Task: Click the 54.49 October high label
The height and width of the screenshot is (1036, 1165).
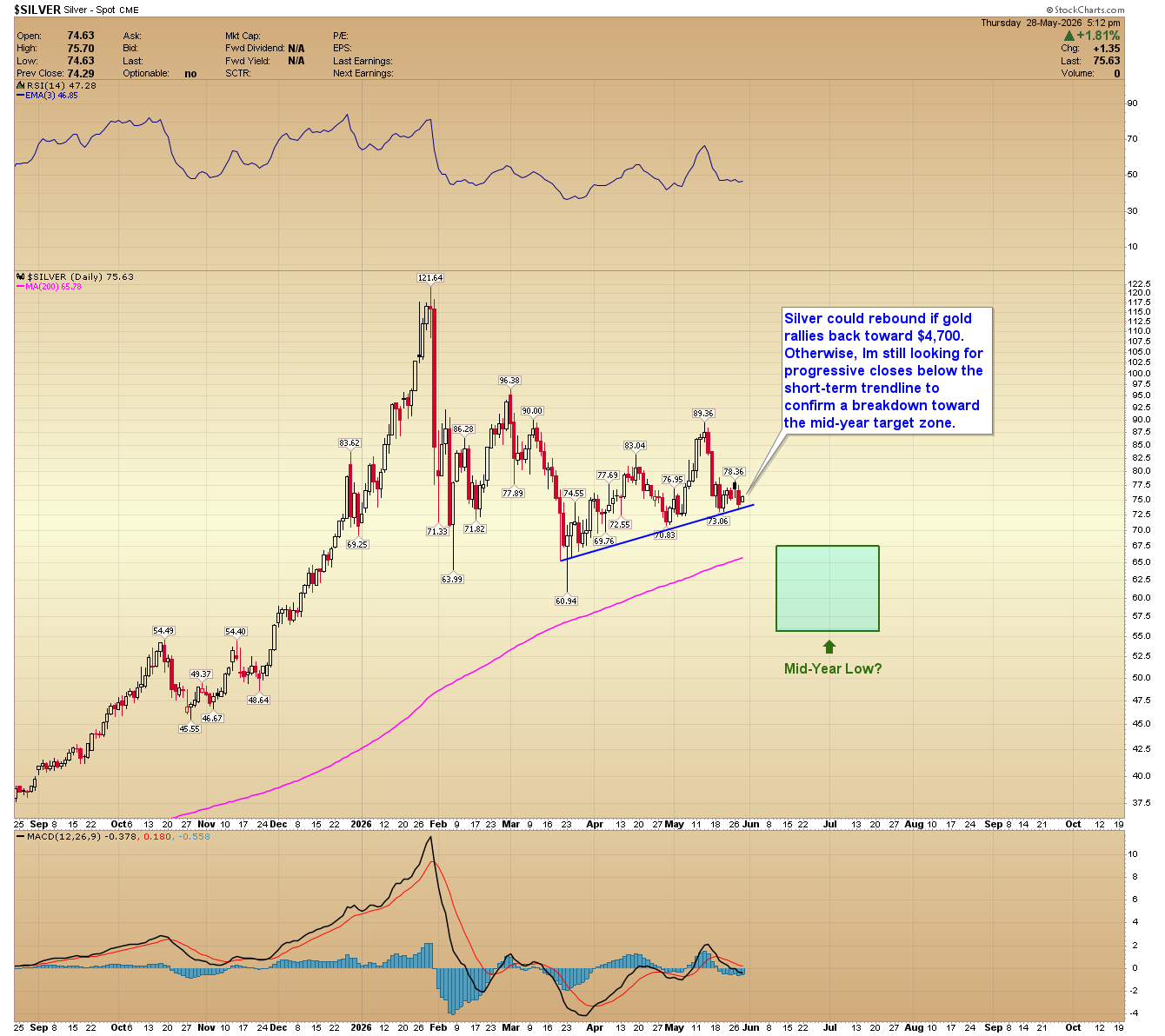Action: point(163,631)
